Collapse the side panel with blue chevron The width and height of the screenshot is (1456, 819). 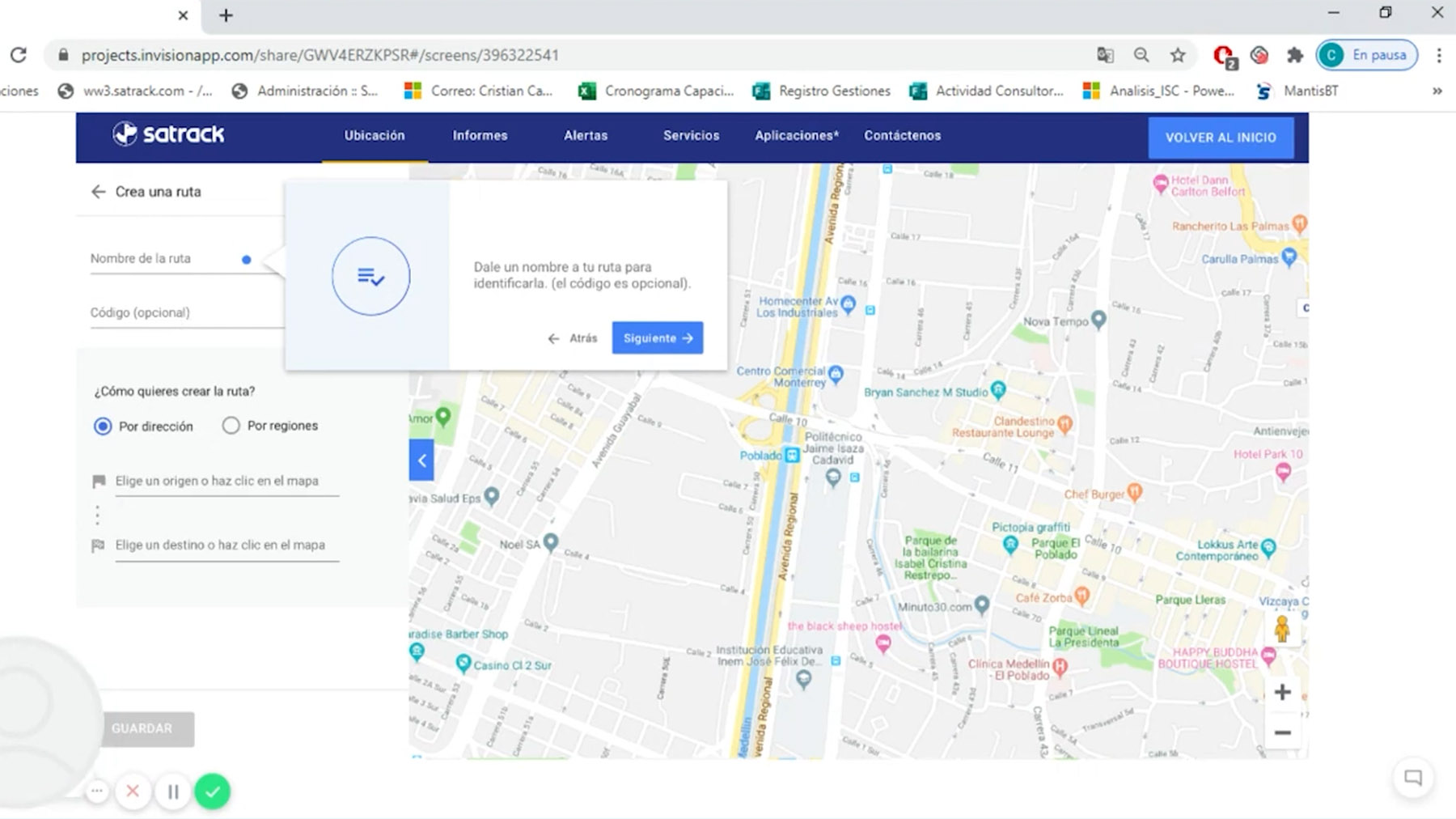point(421,460)
